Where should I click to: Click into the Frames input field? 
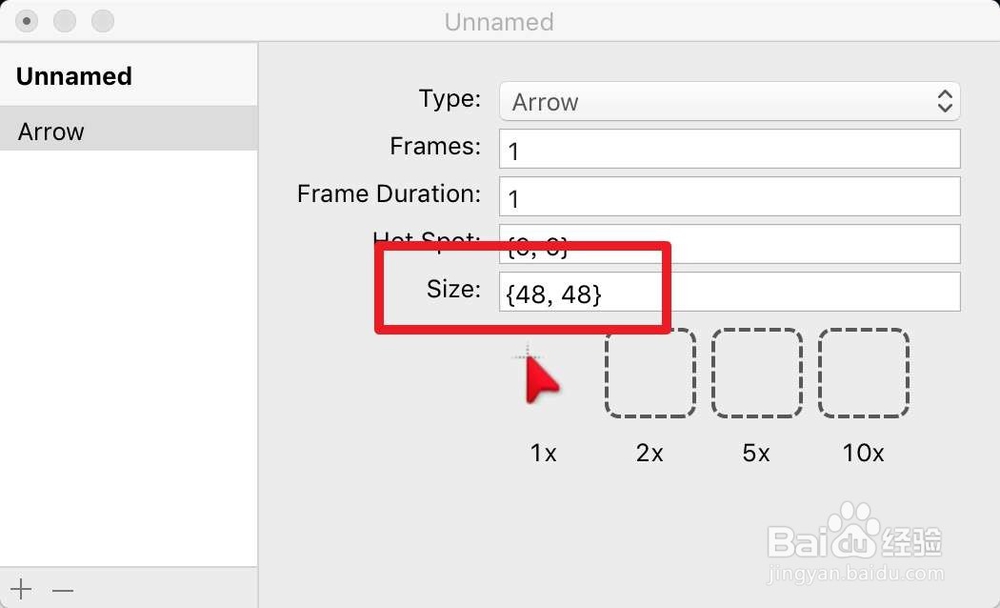point(730,150)
